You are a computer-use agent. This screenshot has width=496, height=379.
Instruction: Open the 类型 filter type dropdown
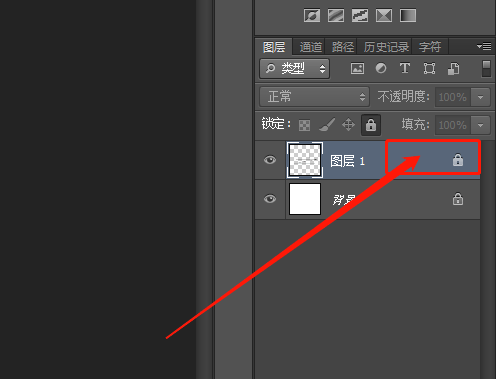click(295, 69)
